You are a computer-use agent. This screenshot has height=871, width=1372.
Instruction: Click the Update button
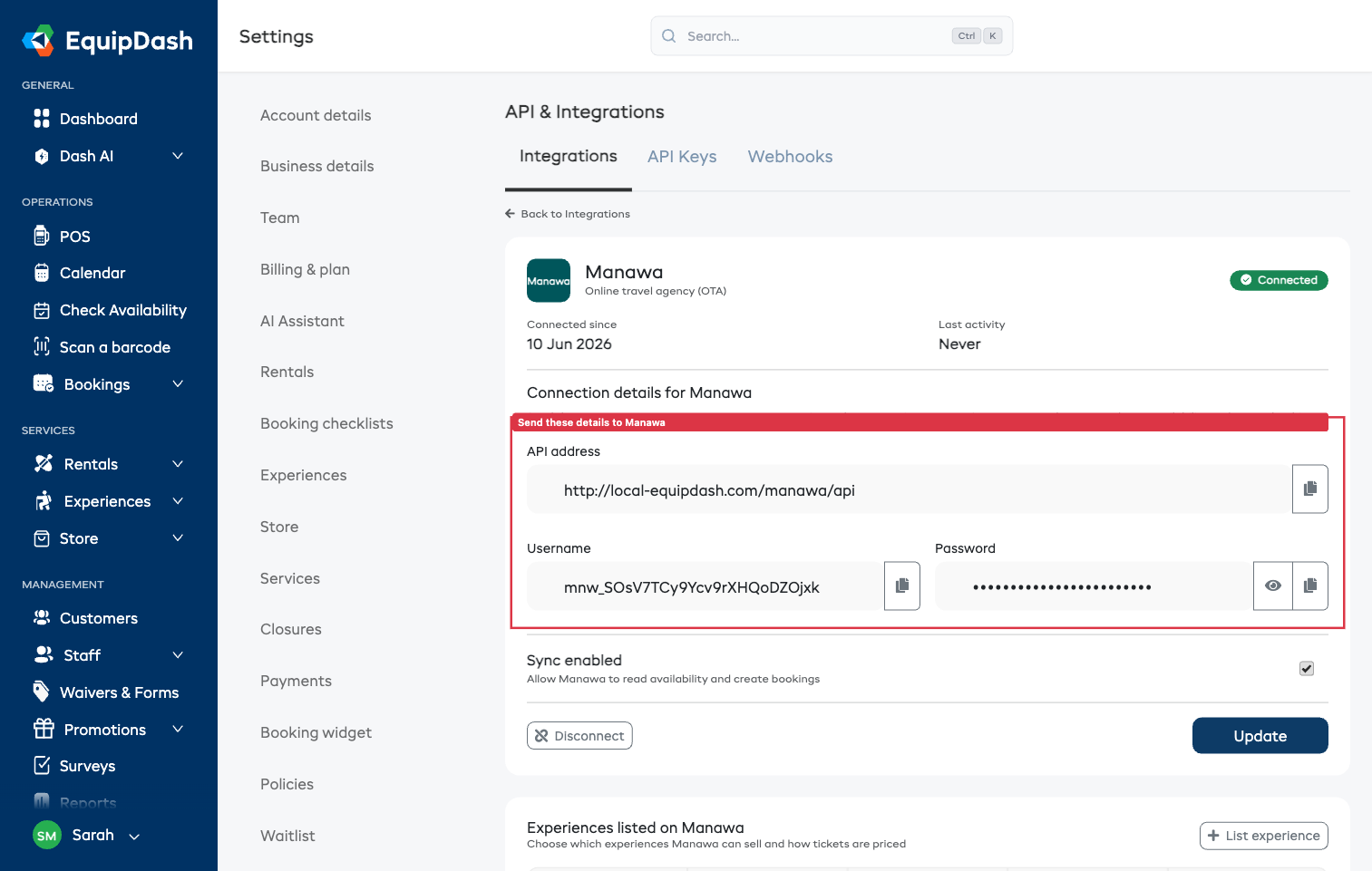1260,736
